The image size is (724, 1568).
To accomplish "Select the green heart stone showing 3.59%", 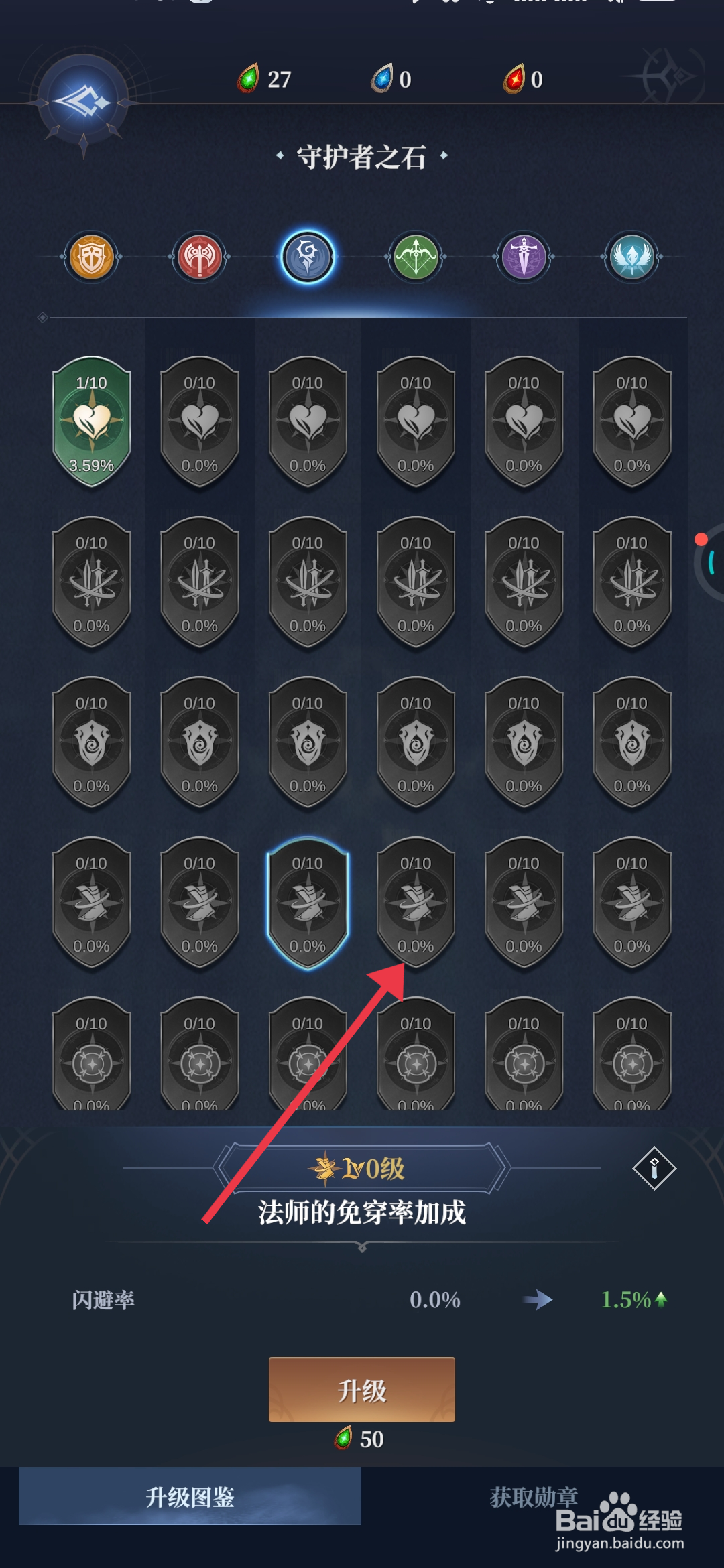I will click(x=92, y=421).
